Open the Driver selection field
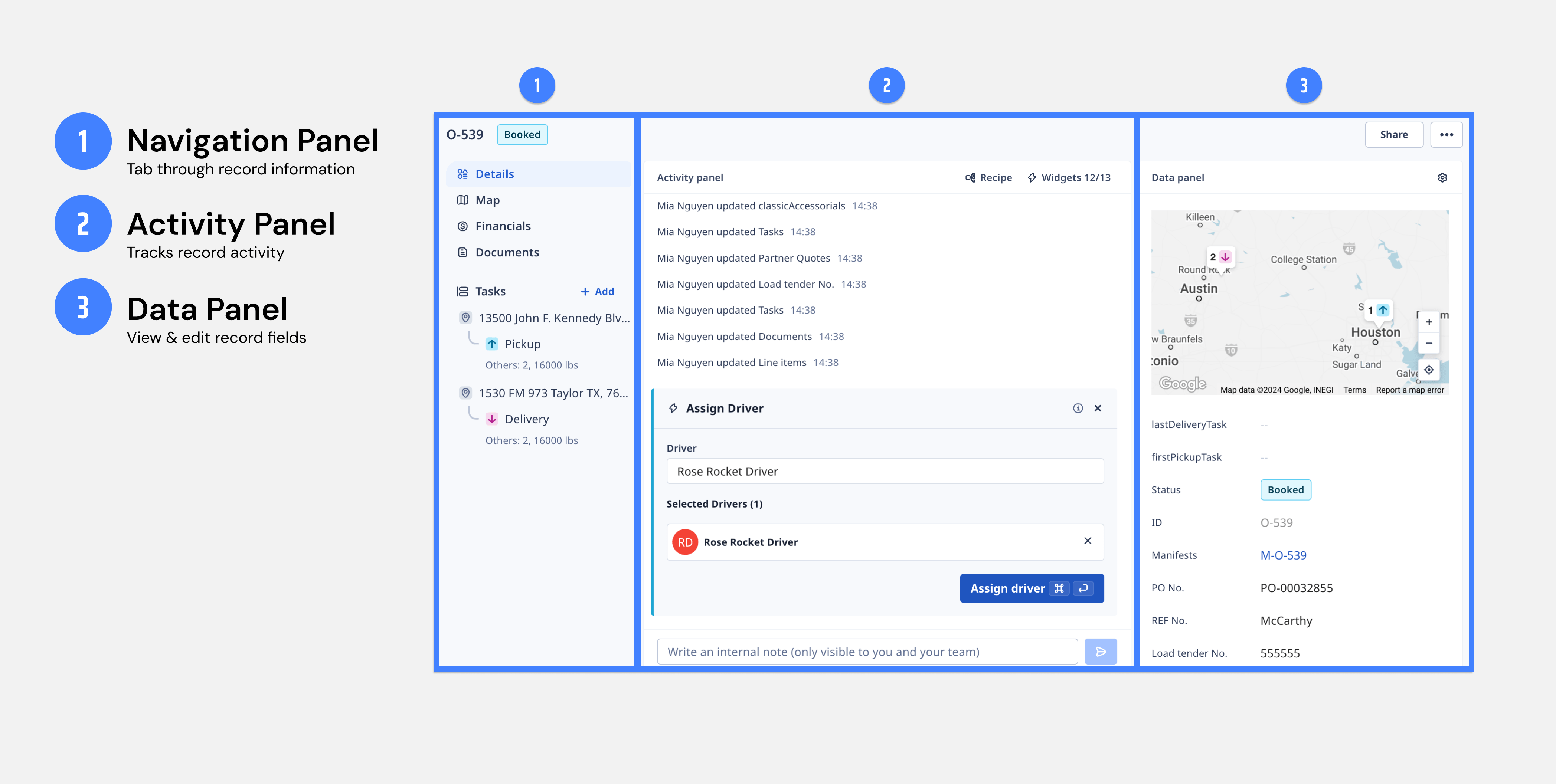1556x784 pixels. tap(884, 471)
